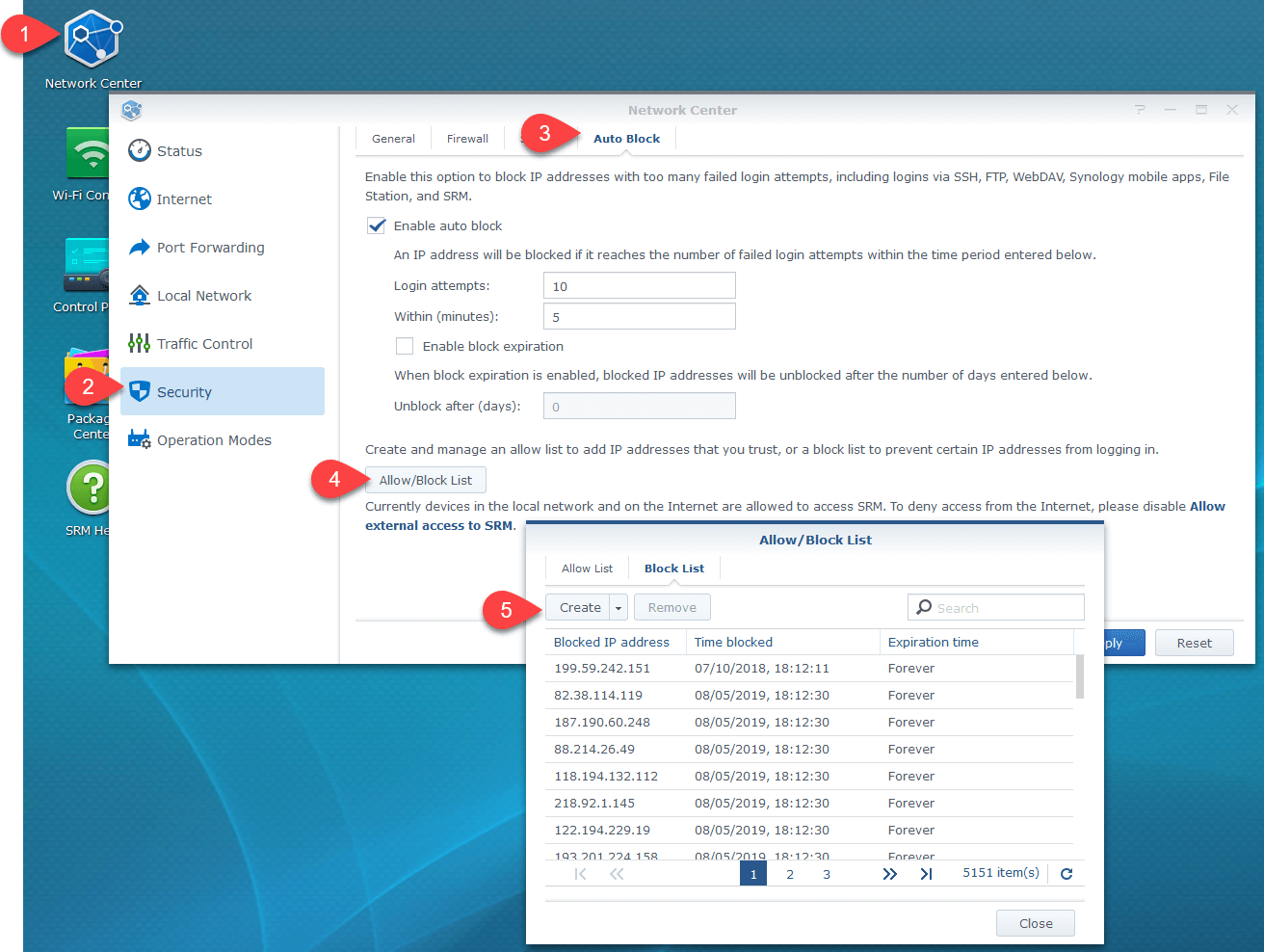Click the Create button

[x=578, y=608]
